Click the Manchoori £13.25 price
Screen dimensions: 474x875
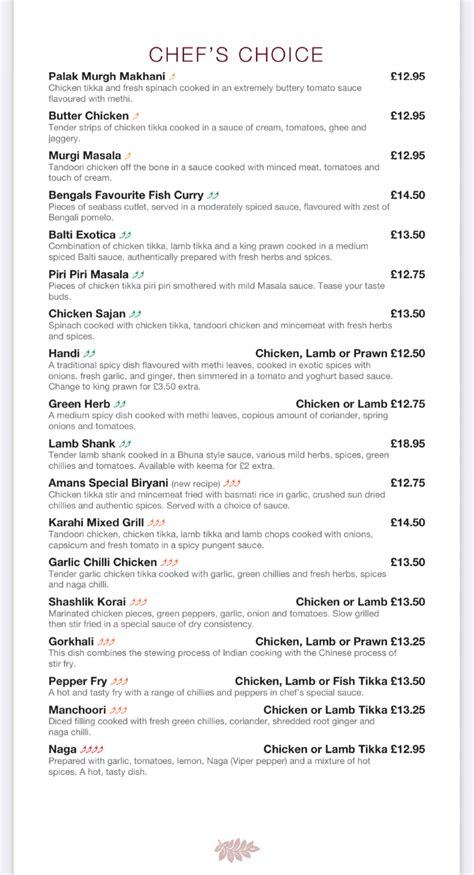[408, 710]
